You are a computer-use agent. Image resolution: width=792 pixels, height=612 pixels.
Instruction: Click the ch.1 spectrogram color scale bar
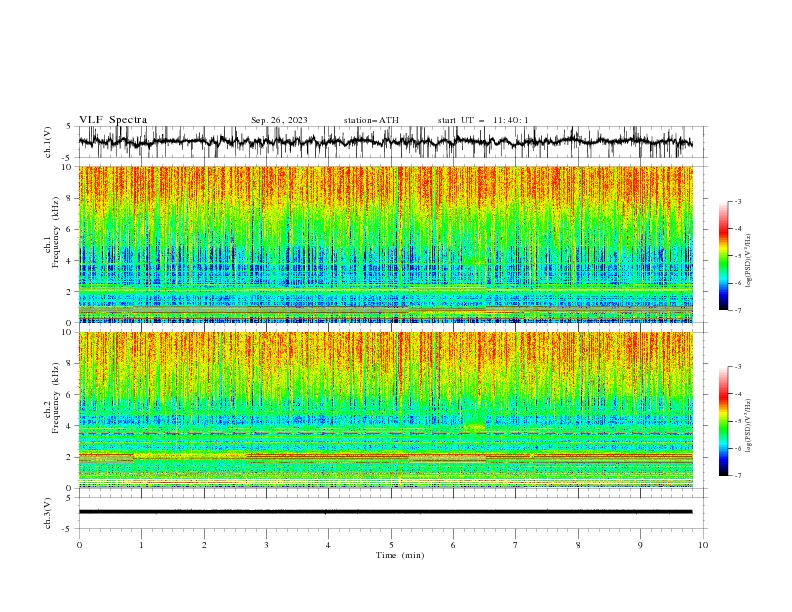coord(724,256)
